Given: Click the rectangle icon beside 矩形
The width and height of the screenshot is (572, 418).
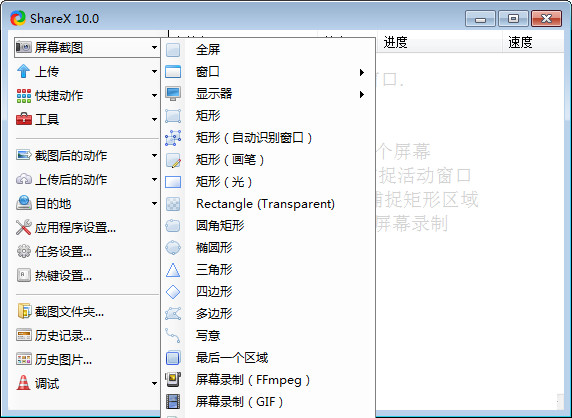Looking at the screenshot, I should [173, 116].
